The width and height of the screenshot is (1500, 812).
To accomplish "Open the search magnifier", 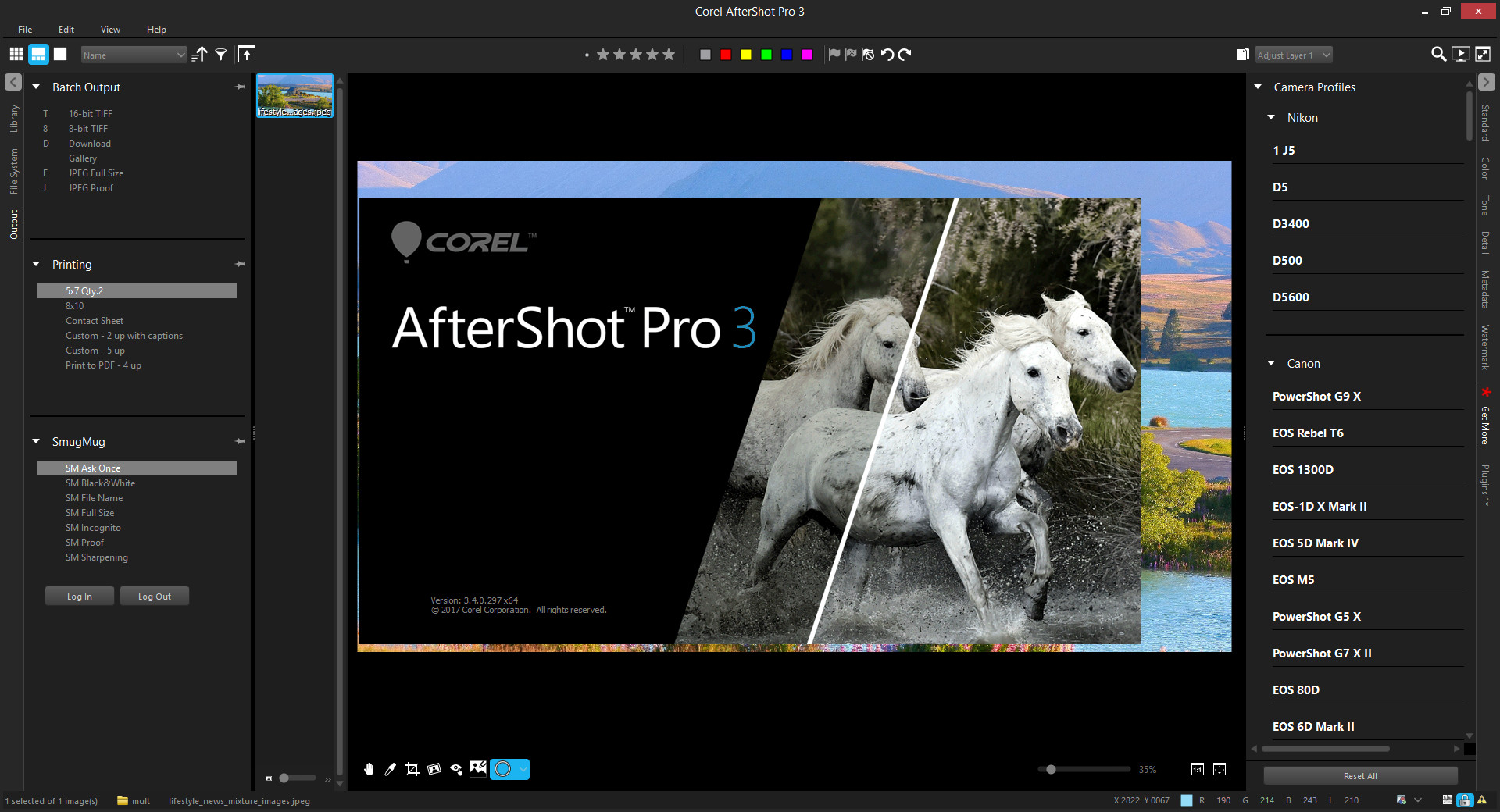I will [1438, 55].
